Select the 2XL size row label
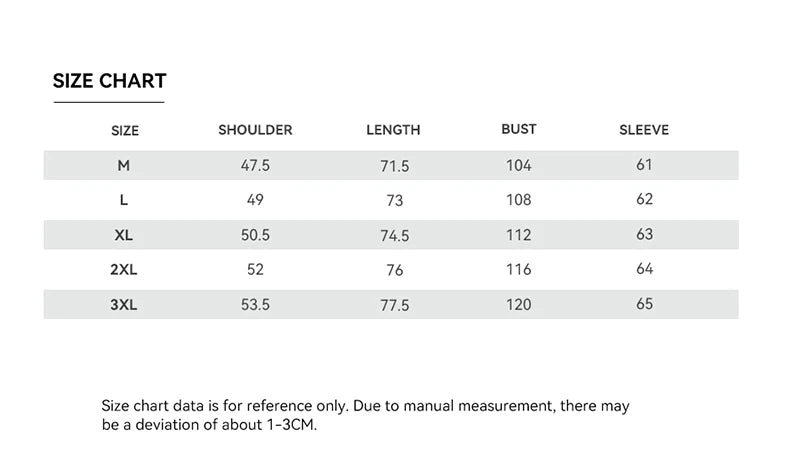This screenshot has width=790, height=451. [124, 270]
